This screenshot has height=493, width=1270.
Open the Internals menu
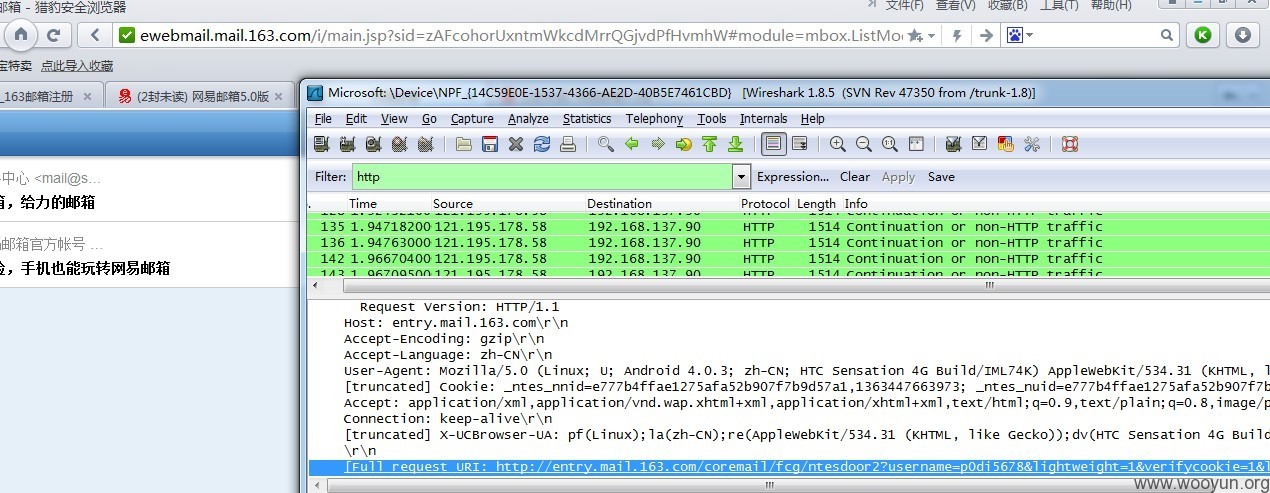(x=764, y=118)
